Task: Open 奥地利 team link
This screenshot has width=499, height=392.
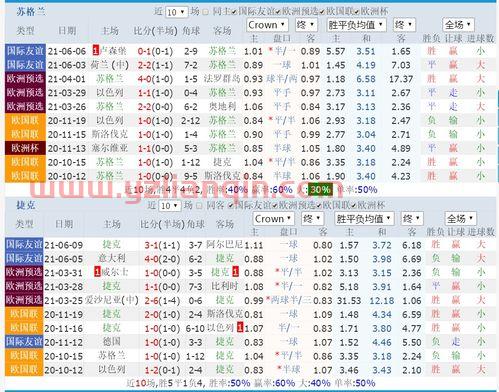Action: [x=222, y=107]
